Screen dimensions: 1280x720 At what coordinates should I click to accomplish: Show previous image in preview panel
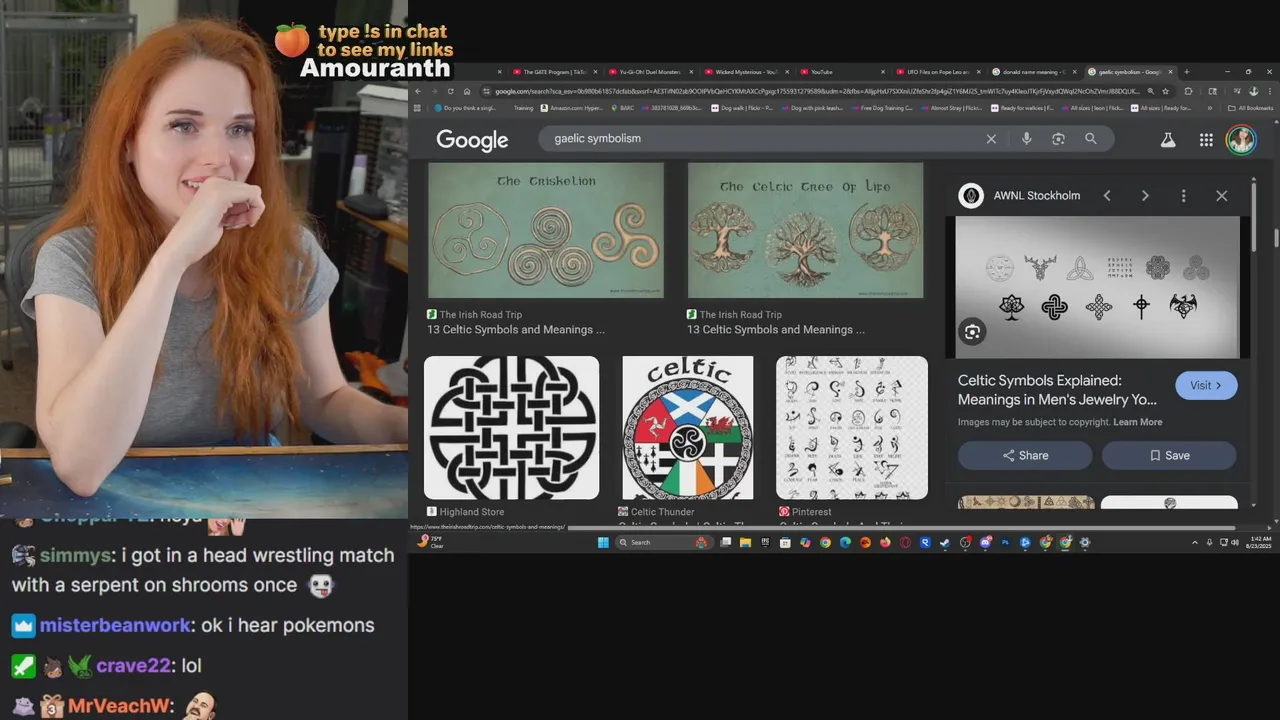pos(1107,196)
